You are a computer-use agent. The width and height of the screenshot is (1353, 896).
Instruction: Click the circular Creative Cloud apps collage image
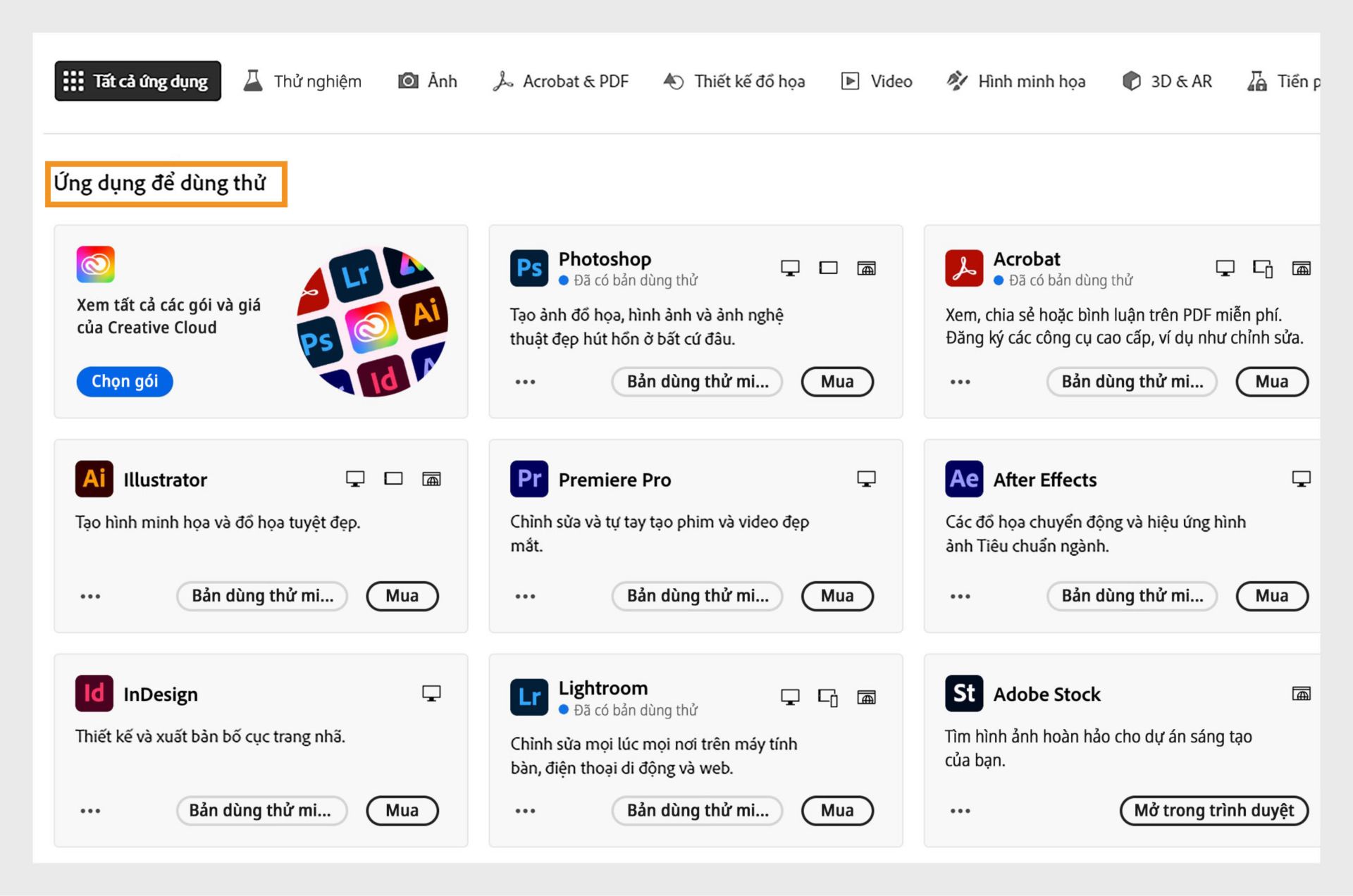[373, 321]
